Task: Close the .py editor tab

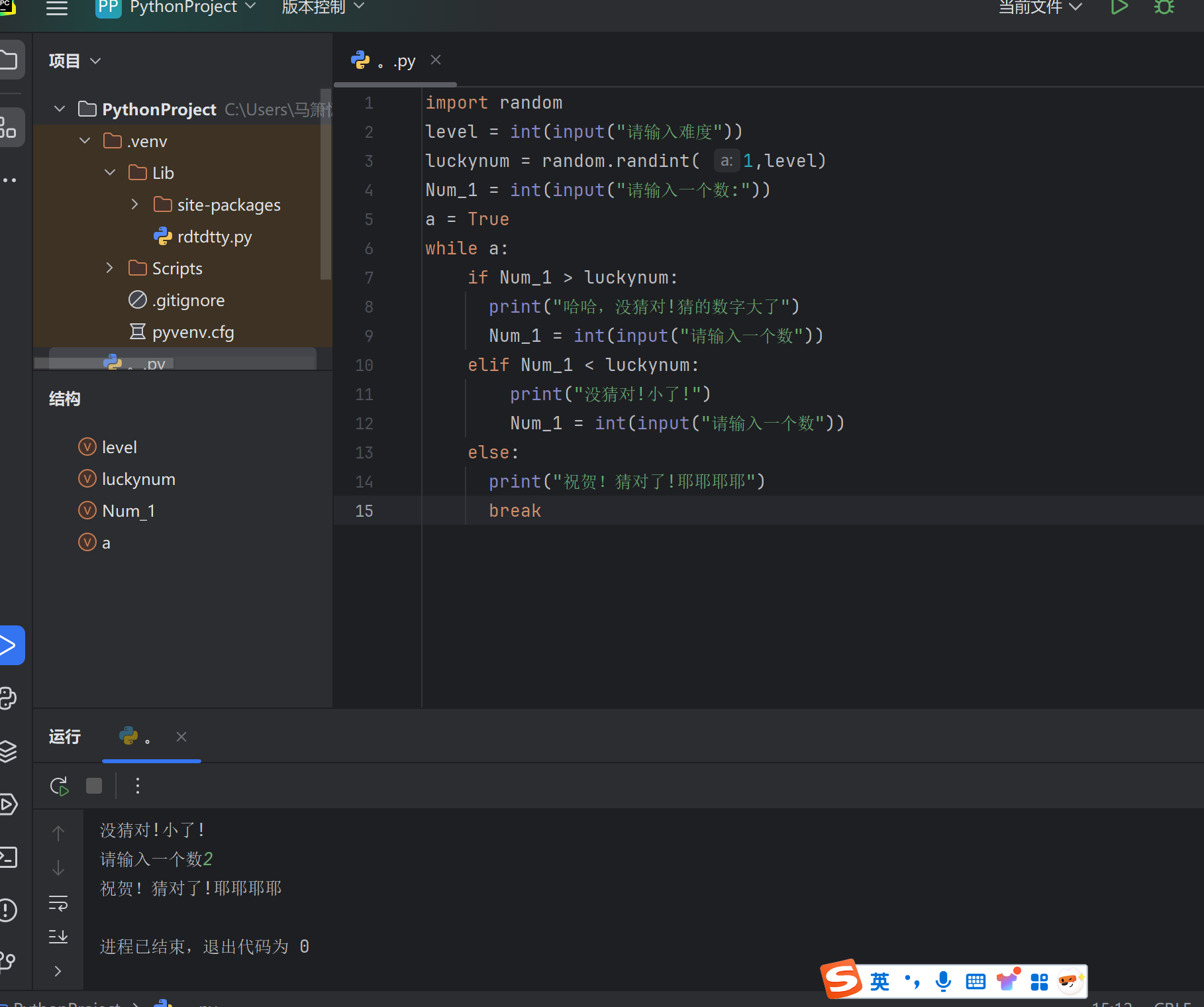Action: 436,60
